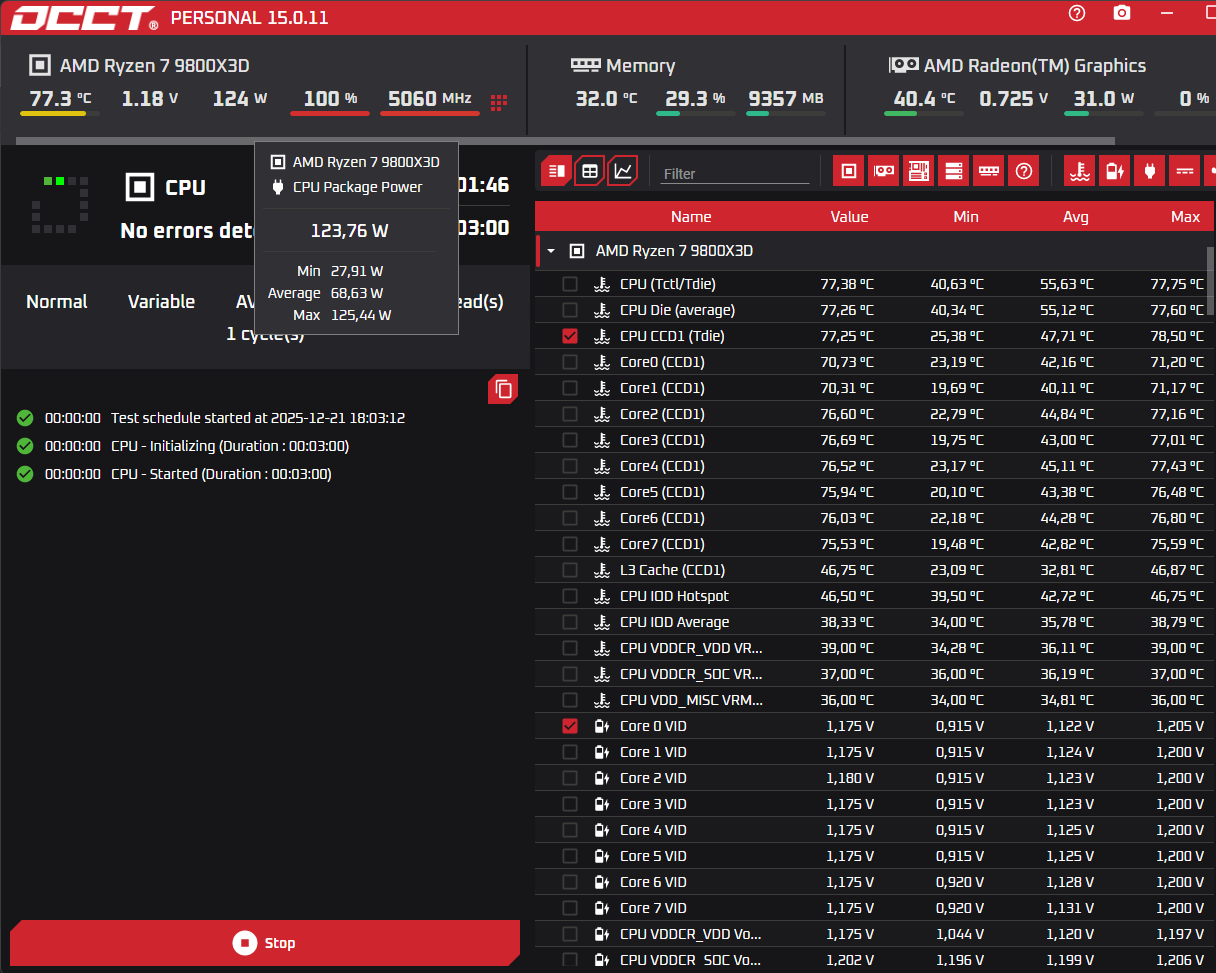This screenshot has height=973, width=1216.
Task: Click the 9357 MB memory readout
Action: pos(785,98)
